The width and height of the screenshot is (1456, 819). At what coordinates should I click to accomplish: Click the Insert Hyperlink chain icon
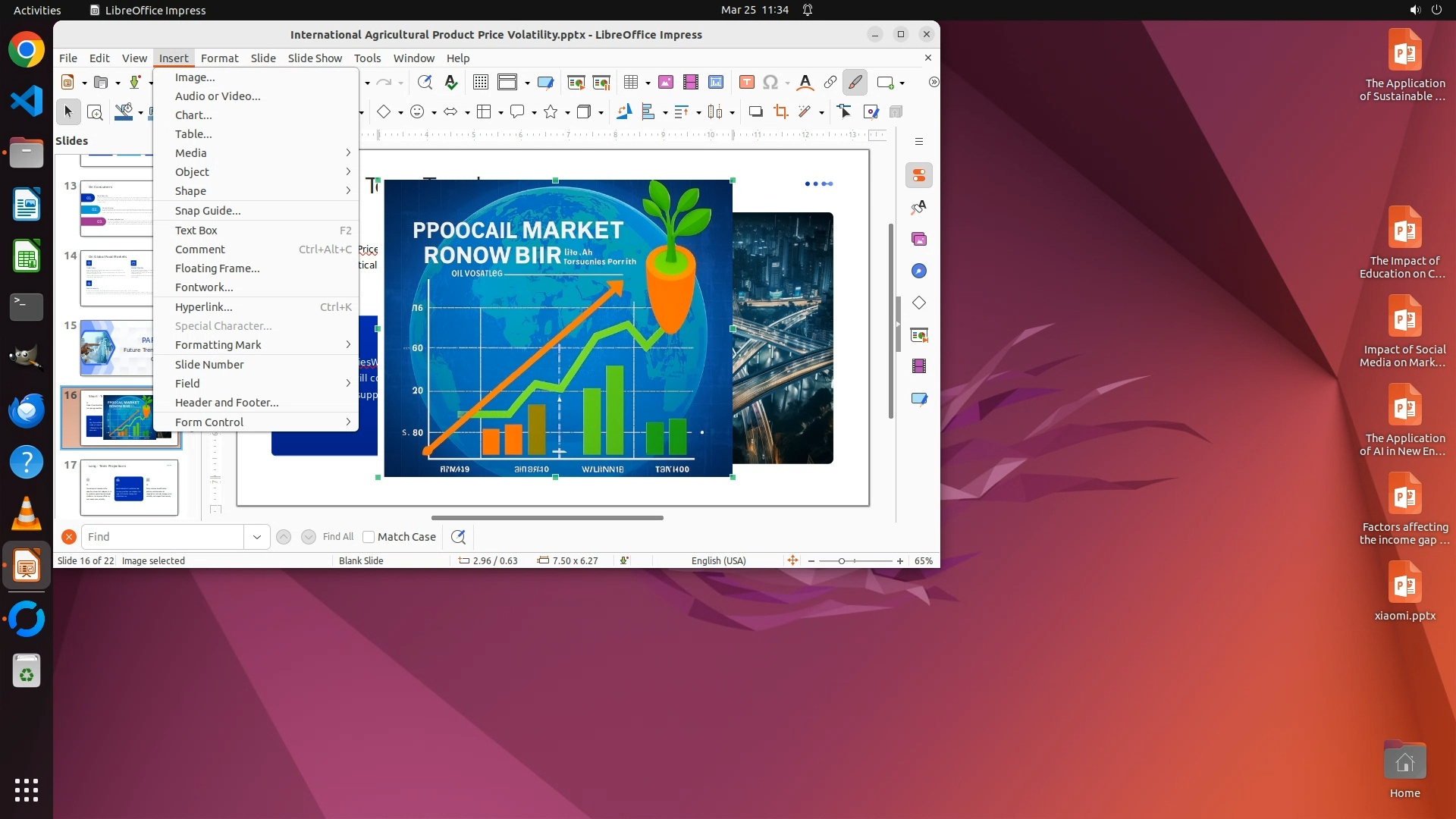pyautogui.click(x=830, y=83)
